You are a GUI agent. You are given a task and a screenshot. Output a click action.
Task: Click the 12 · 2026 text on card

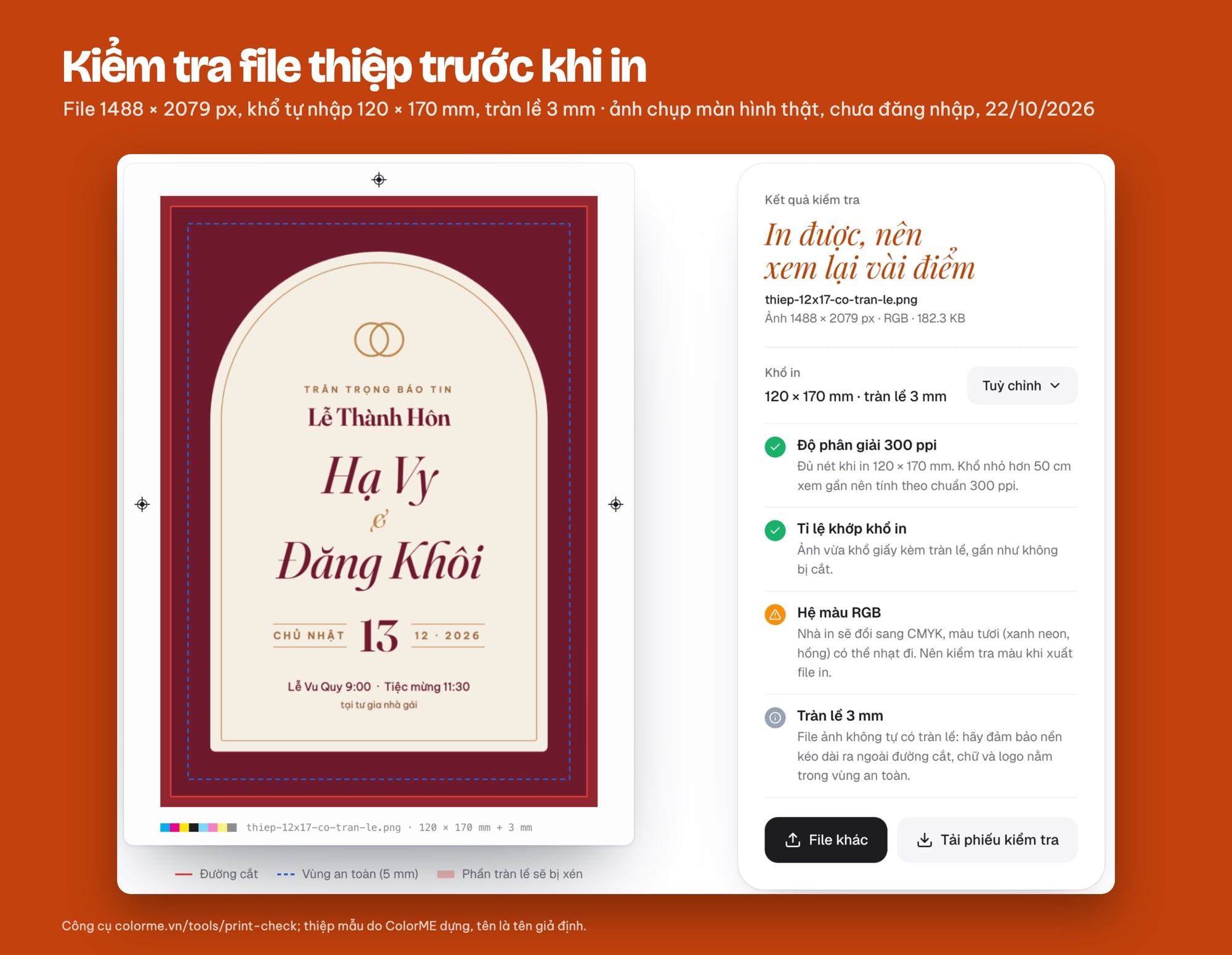(x=447, y=635)
